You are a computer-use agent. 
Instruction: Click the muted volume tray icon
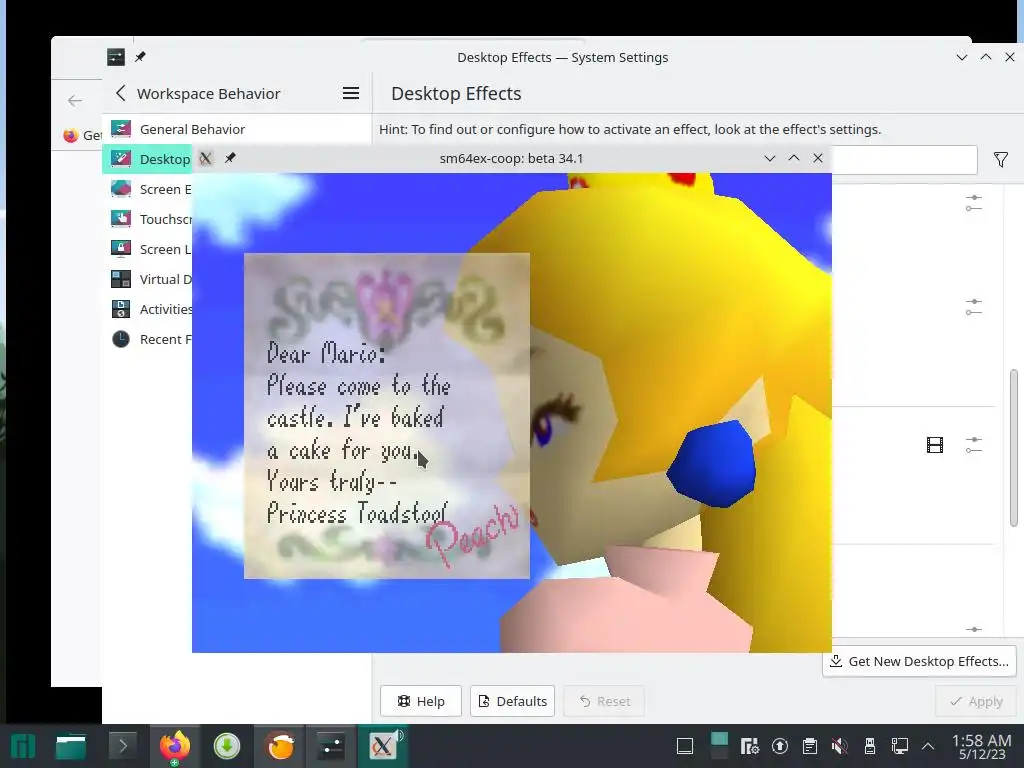click(839, 746)
